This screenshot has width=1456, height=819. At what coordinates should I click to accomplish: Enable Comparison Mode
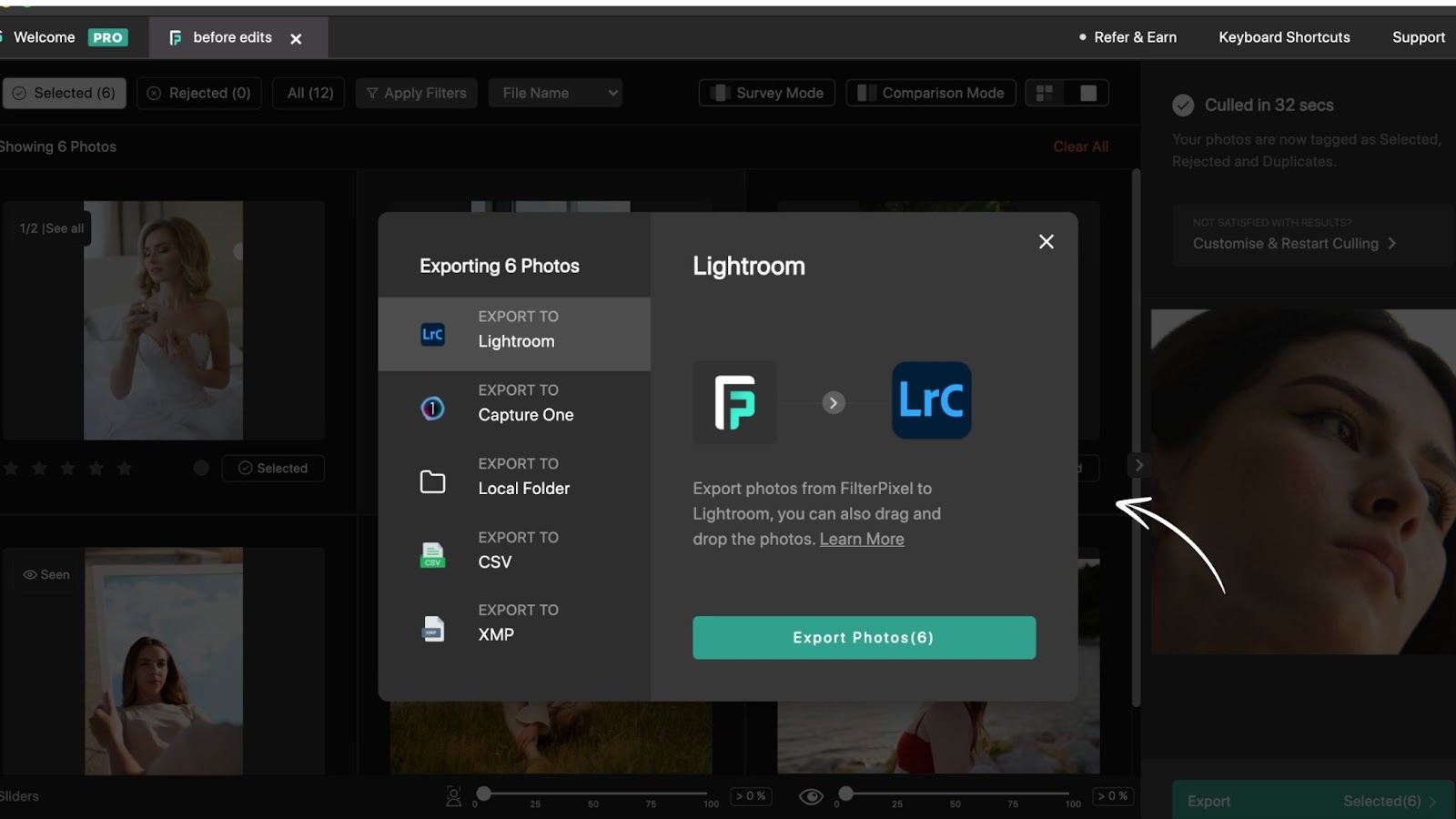point(931,93)
